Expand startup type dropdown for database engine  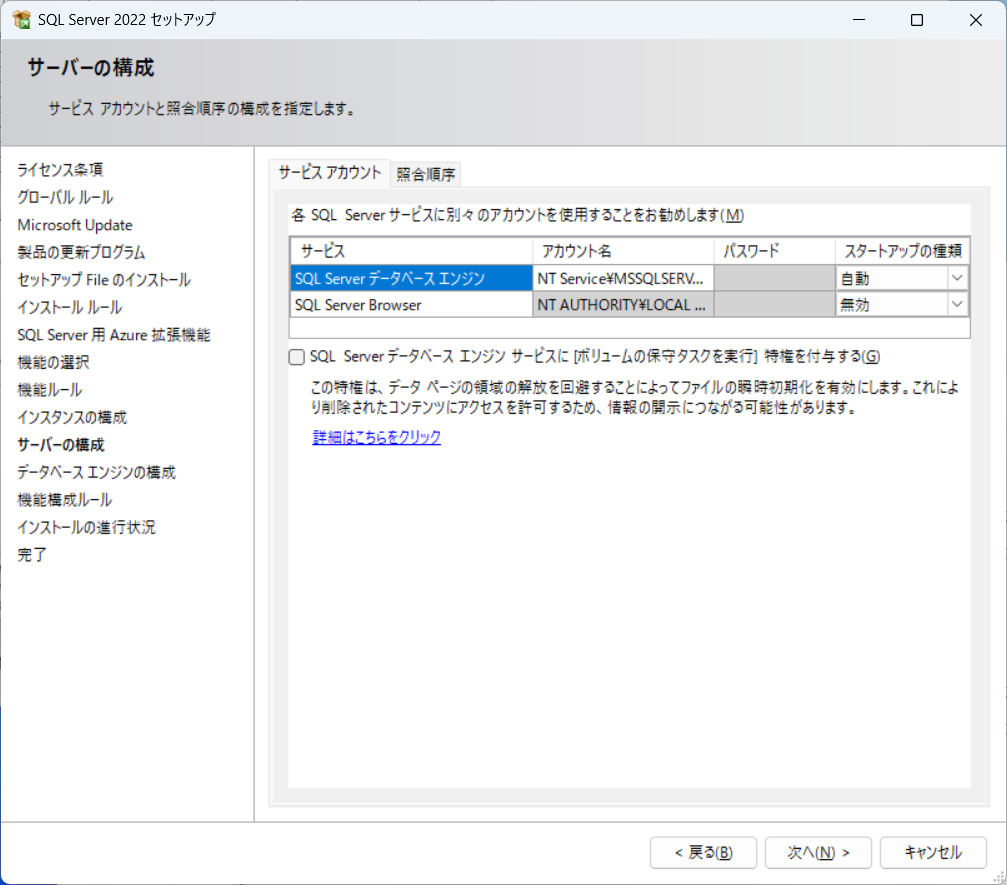[957, 278]
